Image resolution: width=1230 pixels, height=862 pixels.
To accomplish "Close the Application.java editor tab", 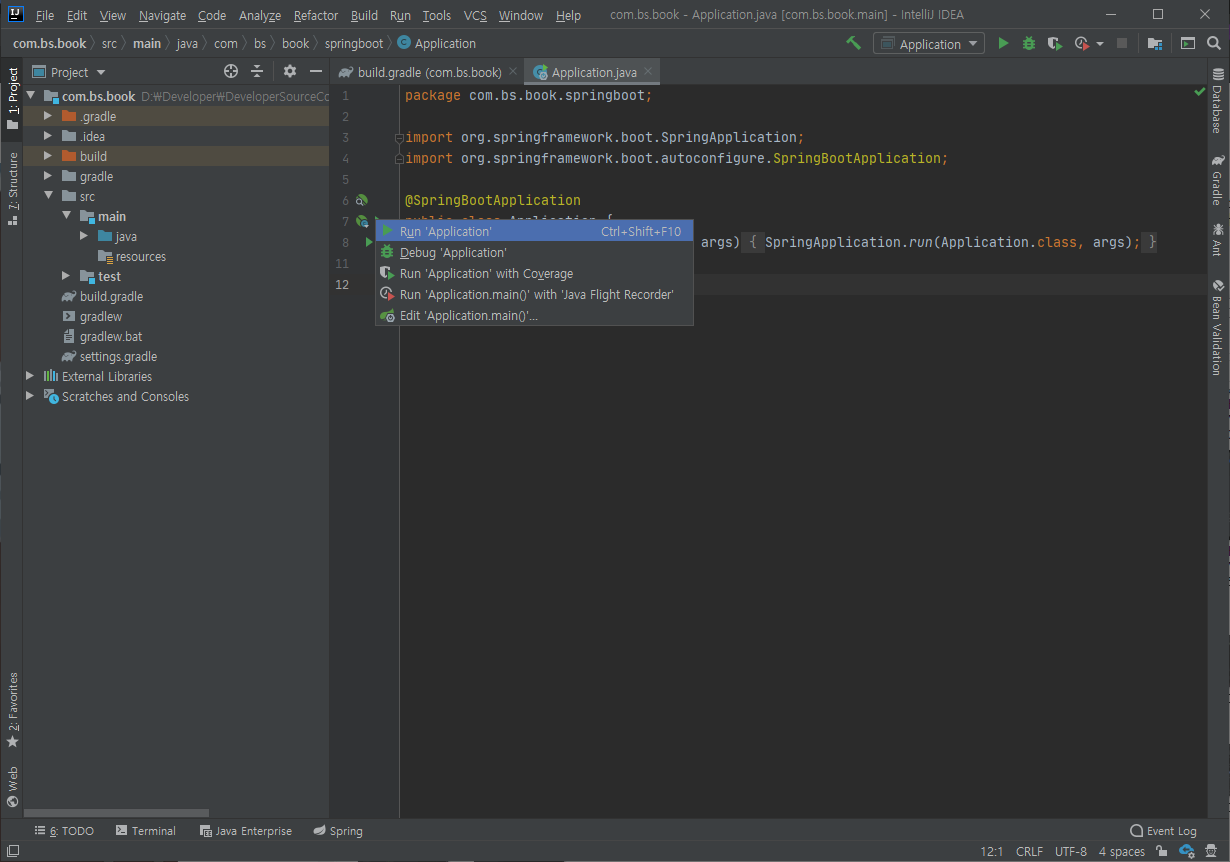I will [x=648, y=72].
